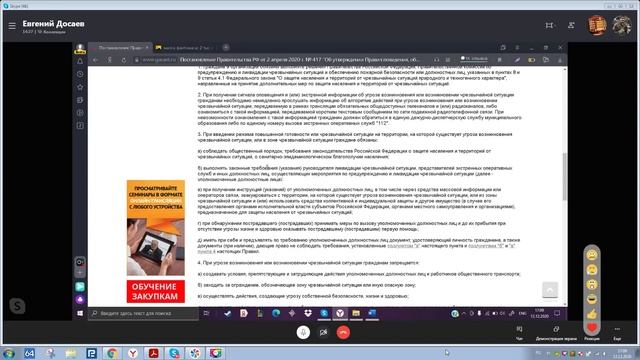Image resolution: width=640 pixels, height=360 pixels.
Task: Open the downloads icon in the browser toolbar
Action: pos(560,60)
